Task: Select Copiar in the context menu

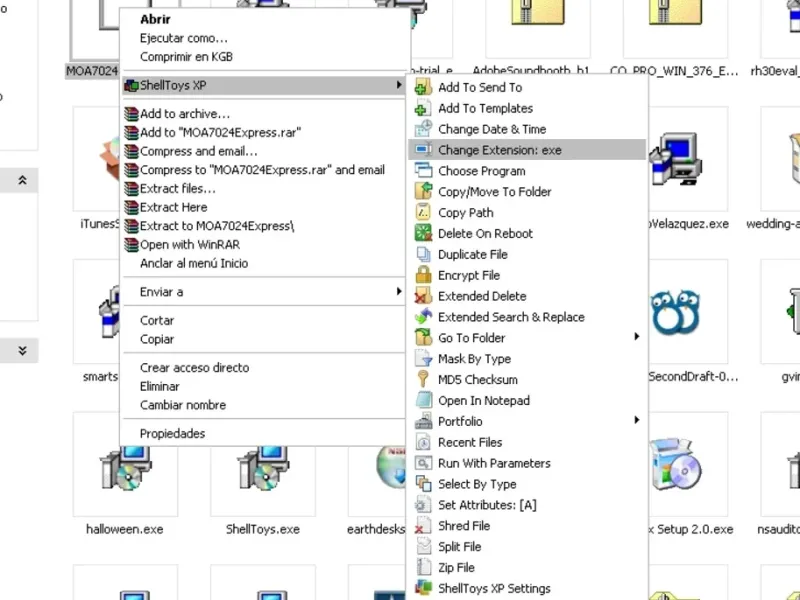Action: [x=157, y=339]
